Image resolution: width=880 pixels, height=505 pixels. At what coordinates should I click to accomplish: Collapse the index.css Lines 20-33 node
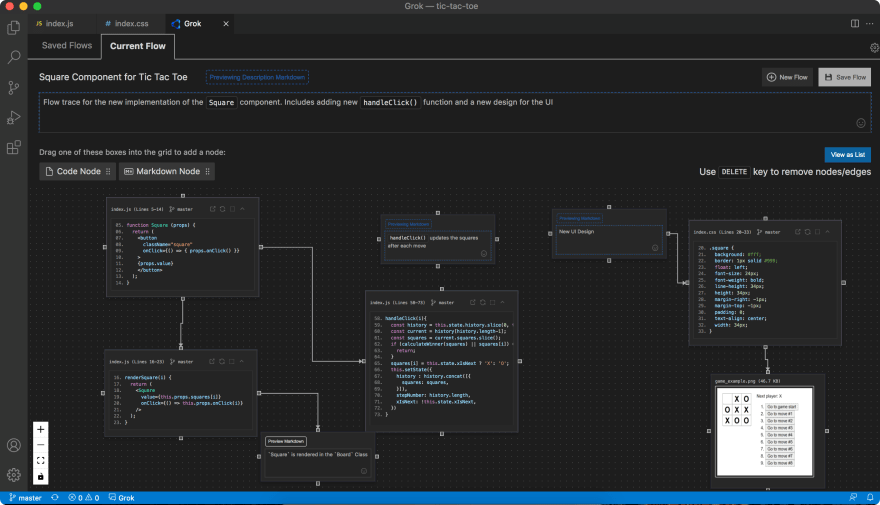[x=827, y=232]
